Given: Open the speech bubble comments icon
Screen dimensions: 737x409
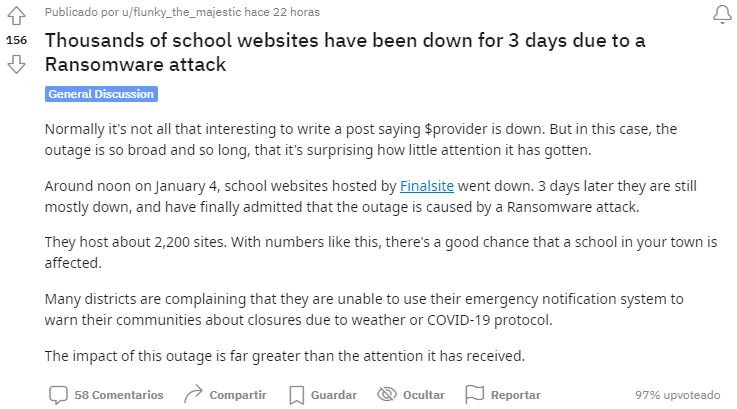Looking at the screenshot, I should coord(58,395).
